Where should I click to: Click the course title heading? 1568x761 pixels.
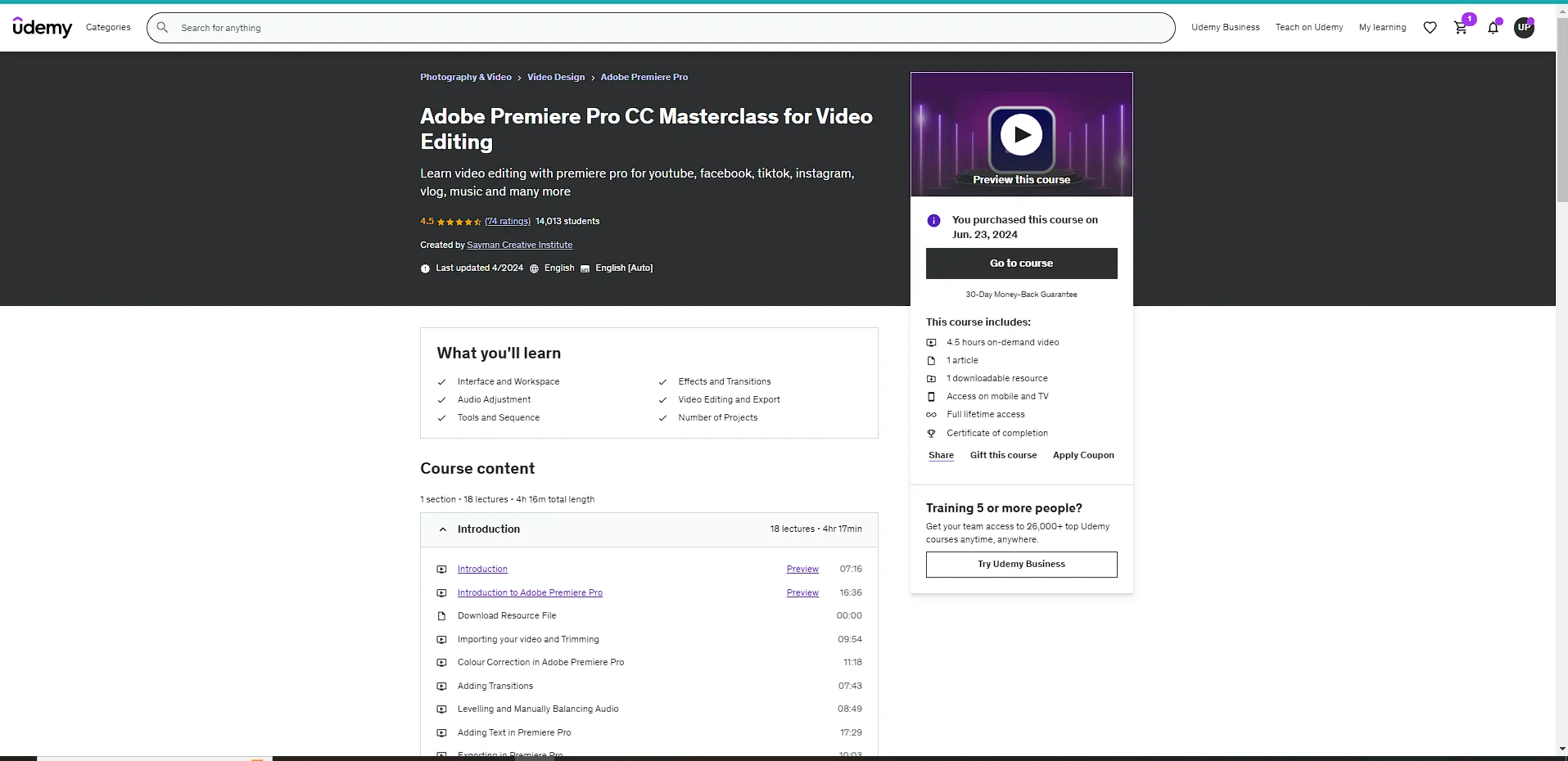[x=646, y=128]
